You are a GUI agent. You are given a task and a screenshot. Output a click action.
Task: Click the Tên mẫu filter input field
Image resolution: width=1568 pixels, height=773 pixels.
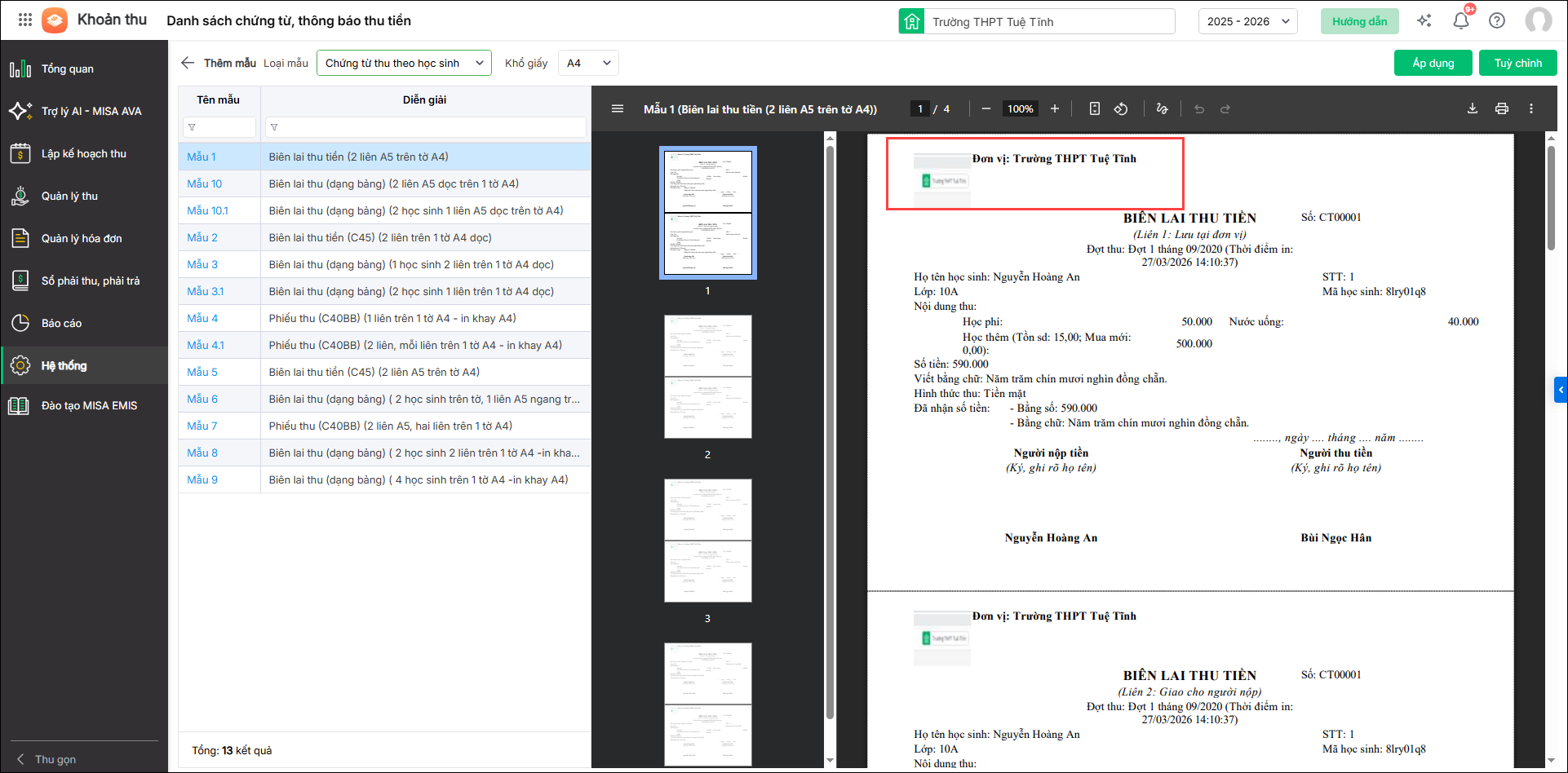220,127
